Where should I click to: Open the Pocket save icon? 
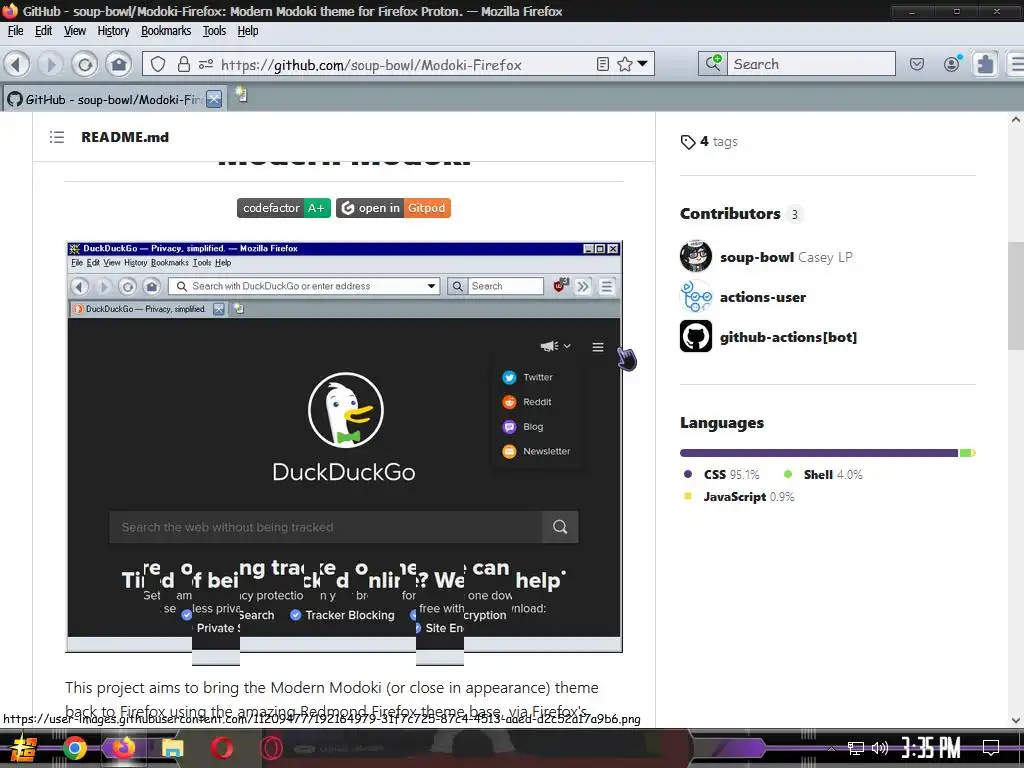tap(917, 64)
